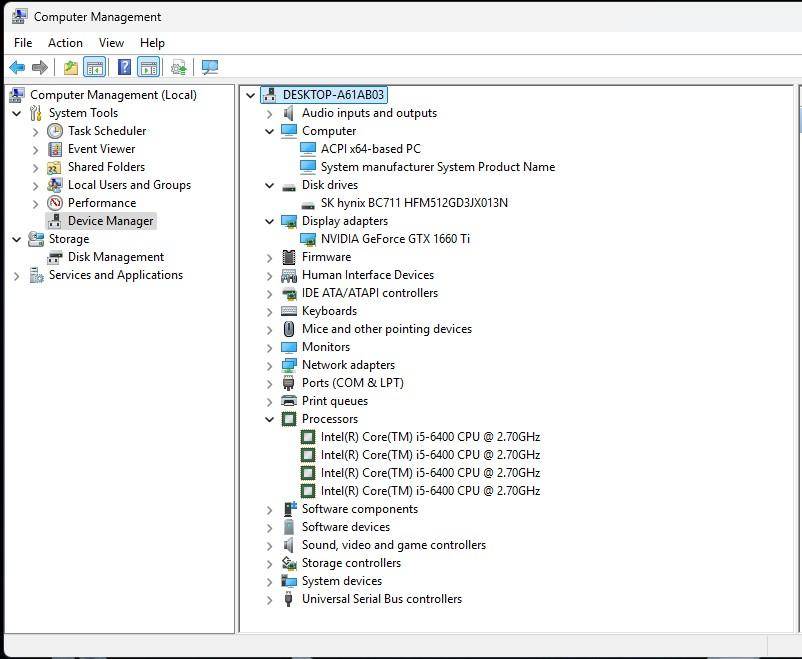Select SK hynix BC711 disk drive
This screenshot has height=659, width=802.
[413, 203]
